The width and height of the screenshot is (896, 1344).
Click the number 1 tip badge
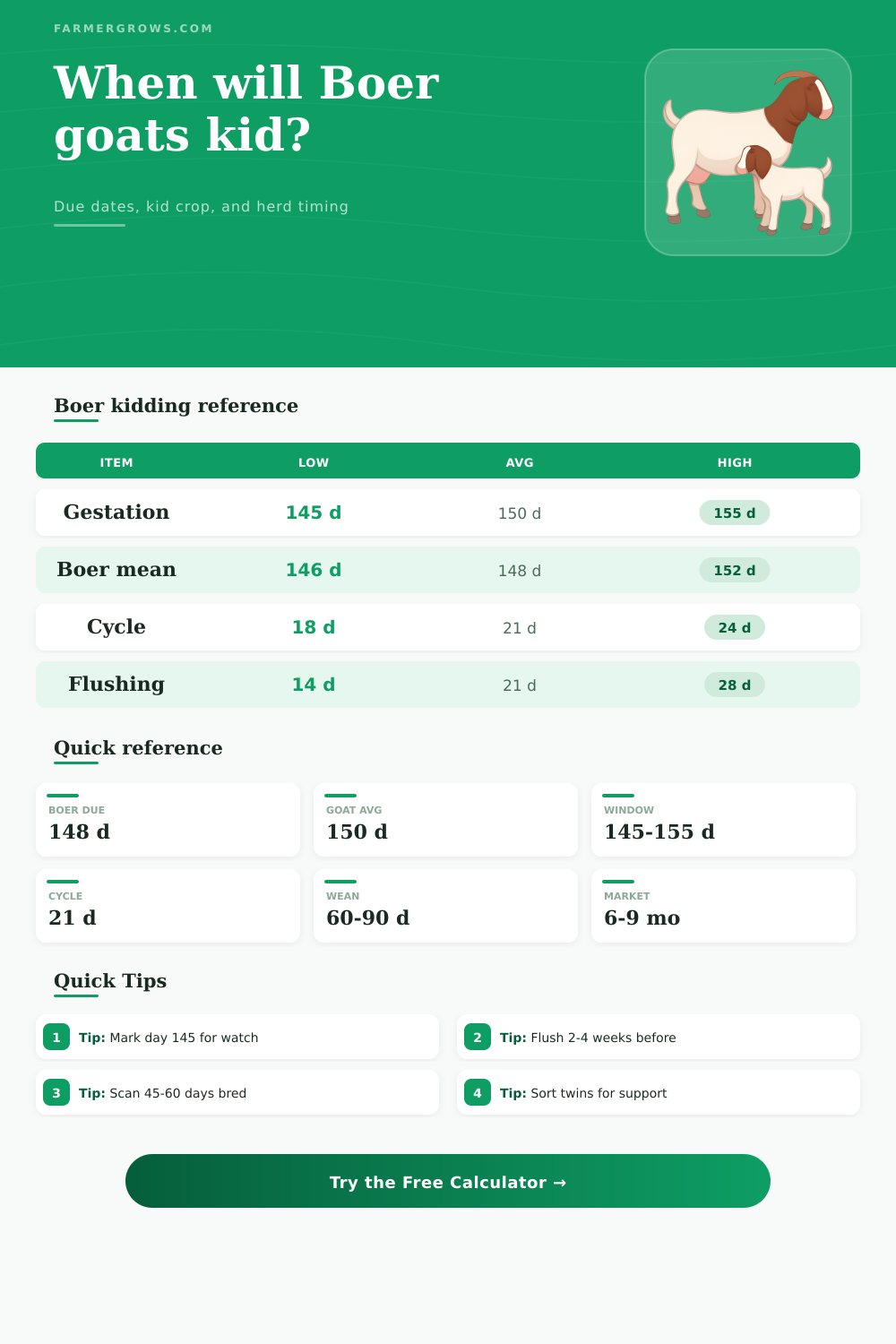(56, 1037)
